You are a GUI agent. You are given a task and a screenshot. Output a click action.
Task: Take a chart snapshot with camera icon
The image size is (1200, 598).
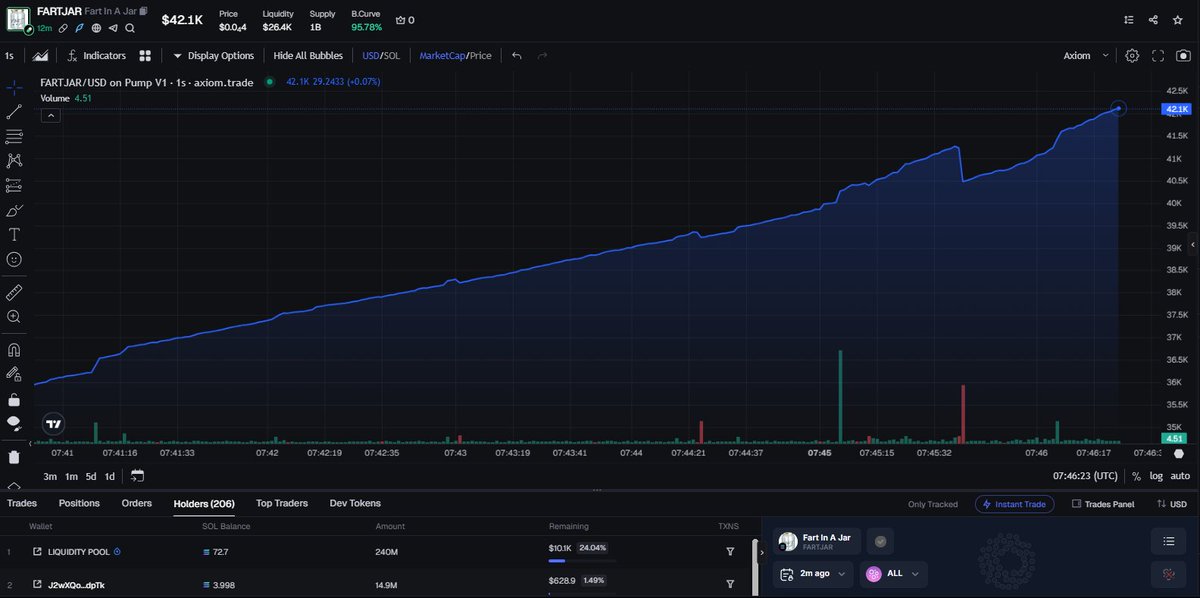tap(1183, 56)
